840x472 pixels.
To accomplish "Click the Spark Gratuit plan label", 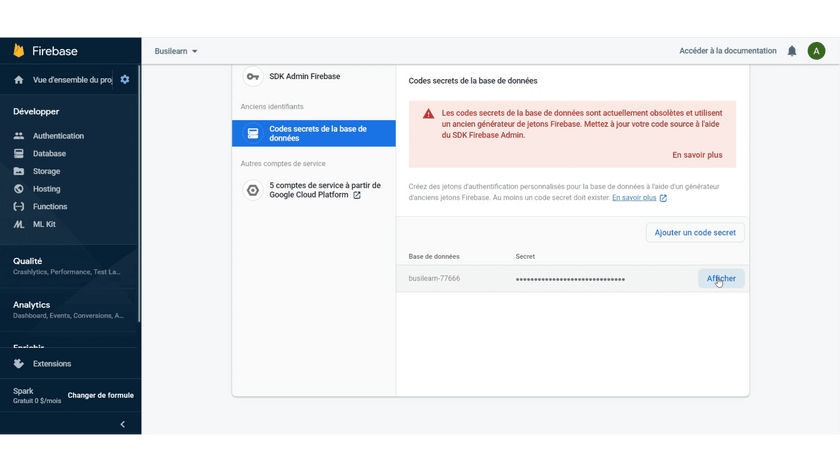I will coord(37,395).
